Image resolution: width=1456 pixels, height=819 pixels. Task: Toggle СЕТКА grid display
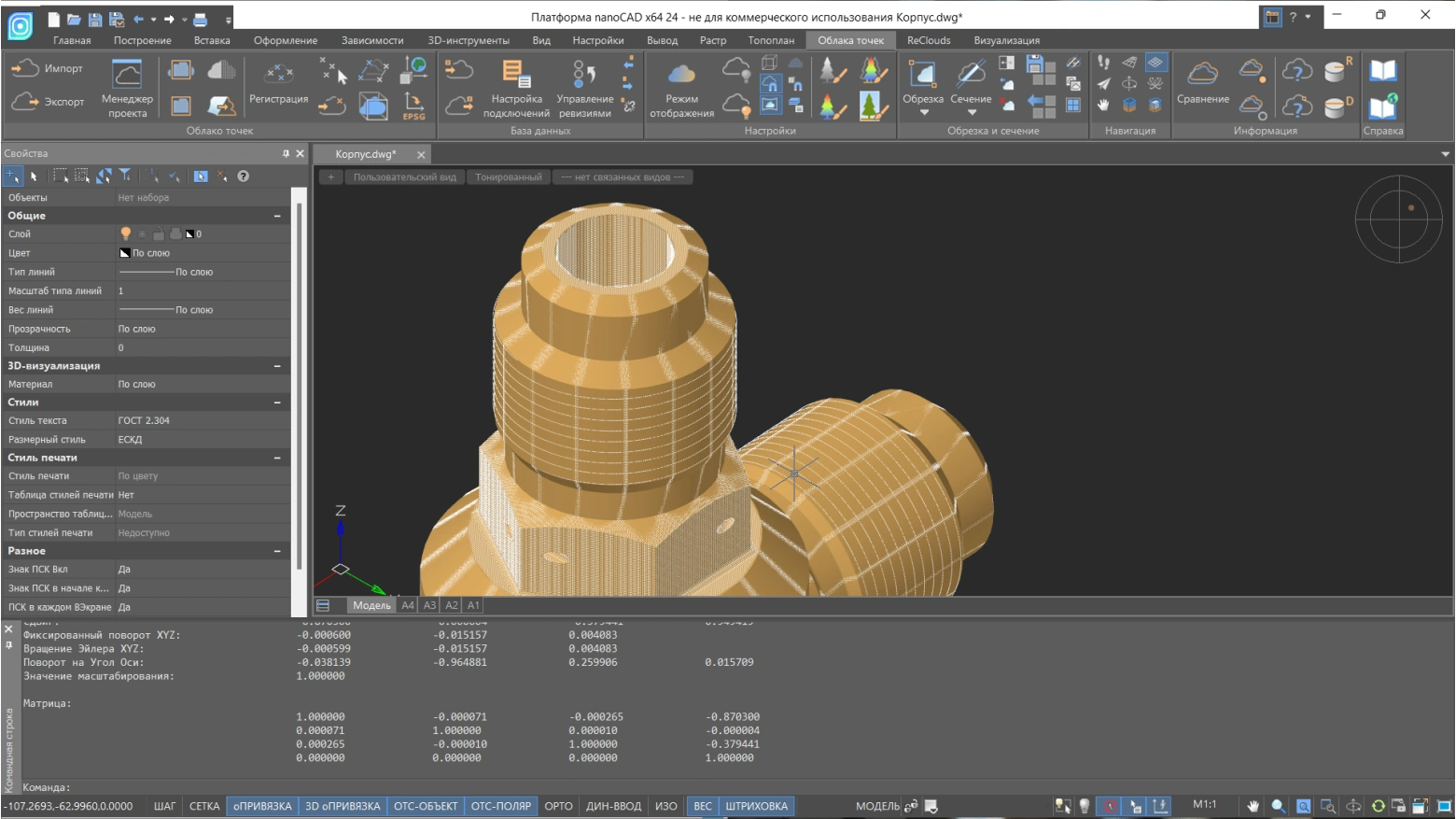[204, 806]
